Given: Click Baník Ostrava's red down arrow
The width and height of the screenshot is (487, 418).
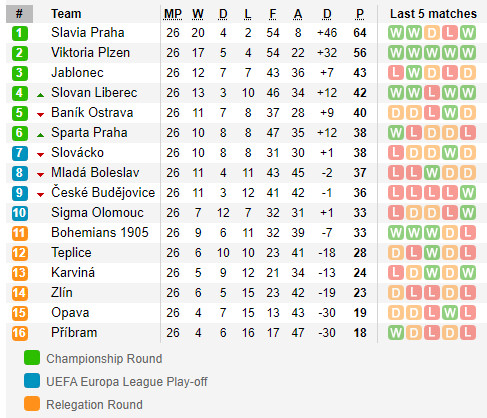Looking at the screenshot, I should [40, 115].
